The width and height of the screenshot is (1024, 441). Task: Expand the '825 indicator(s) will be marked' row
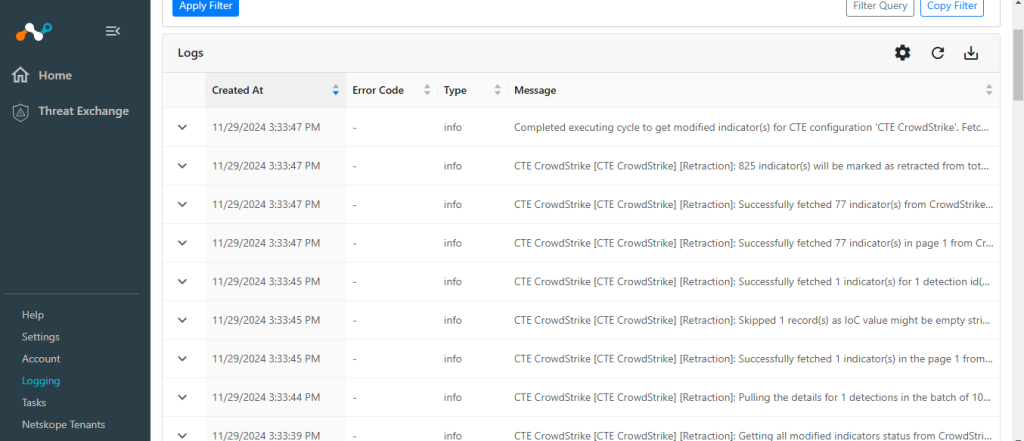[x=183, y=166]
